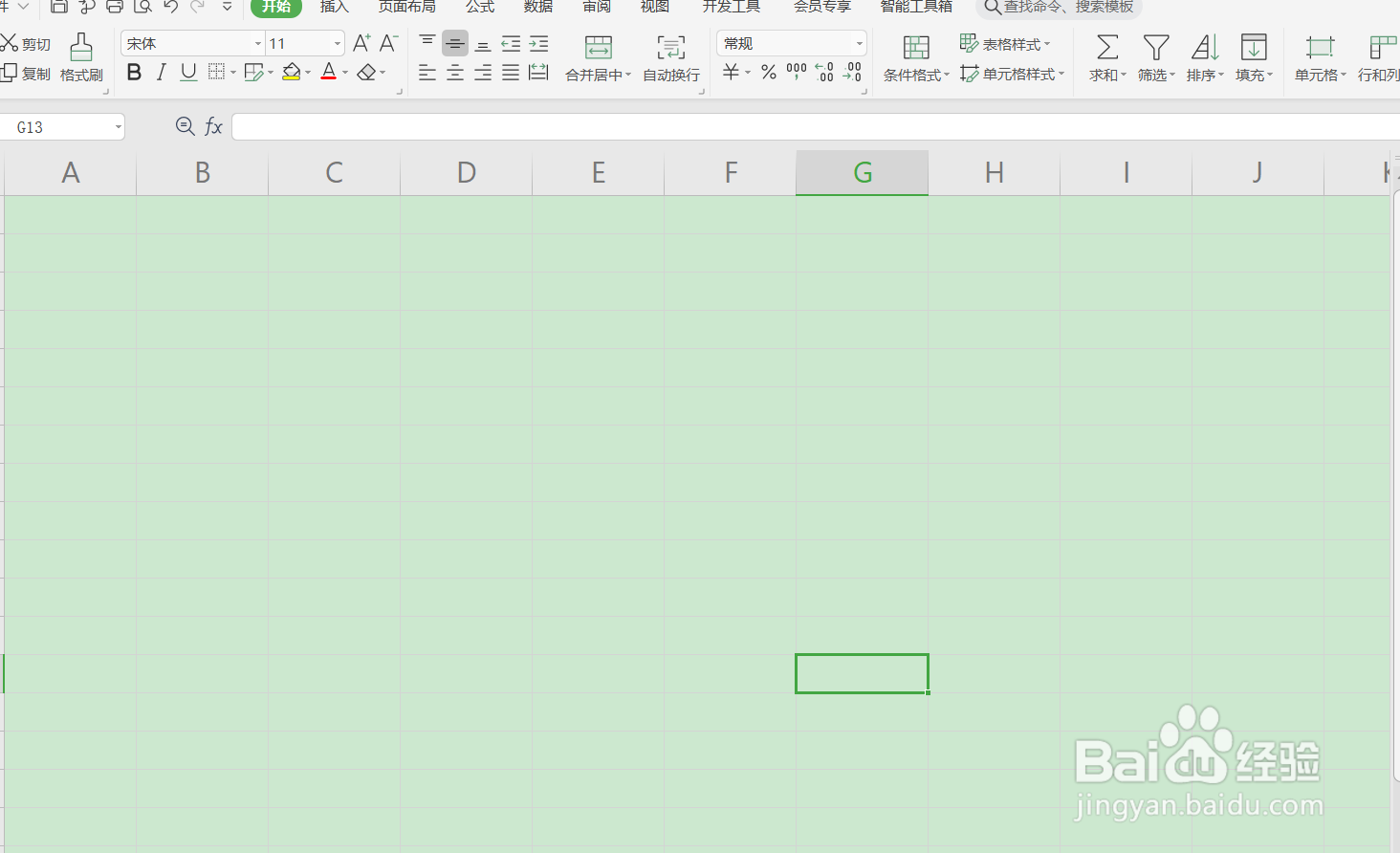The width and height of the screenshot is (1400, 853).
Task: Open the 视图 (View) tab
Action: pyautogui.click(x=655, y=7)
